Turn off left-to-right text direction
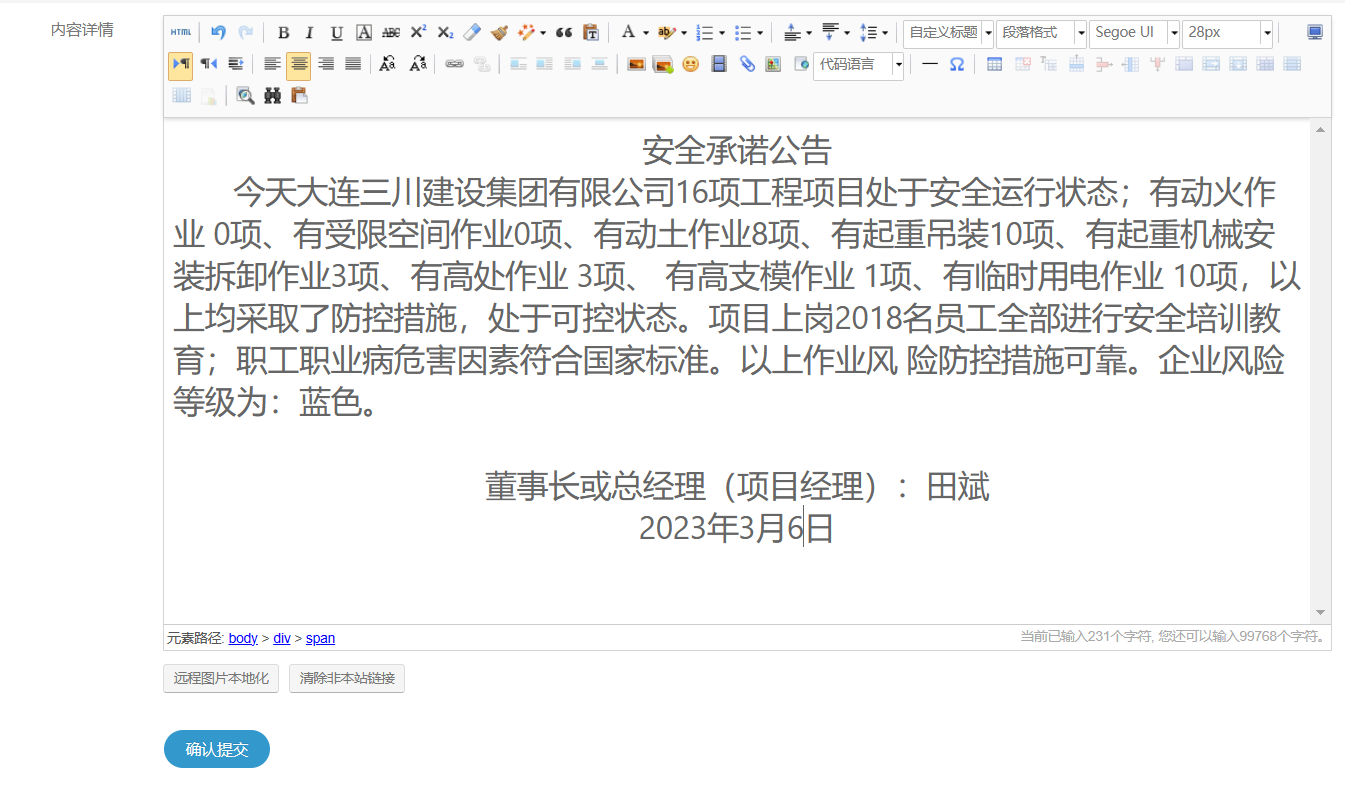1345x811 pixels. (x=181, y=64)
